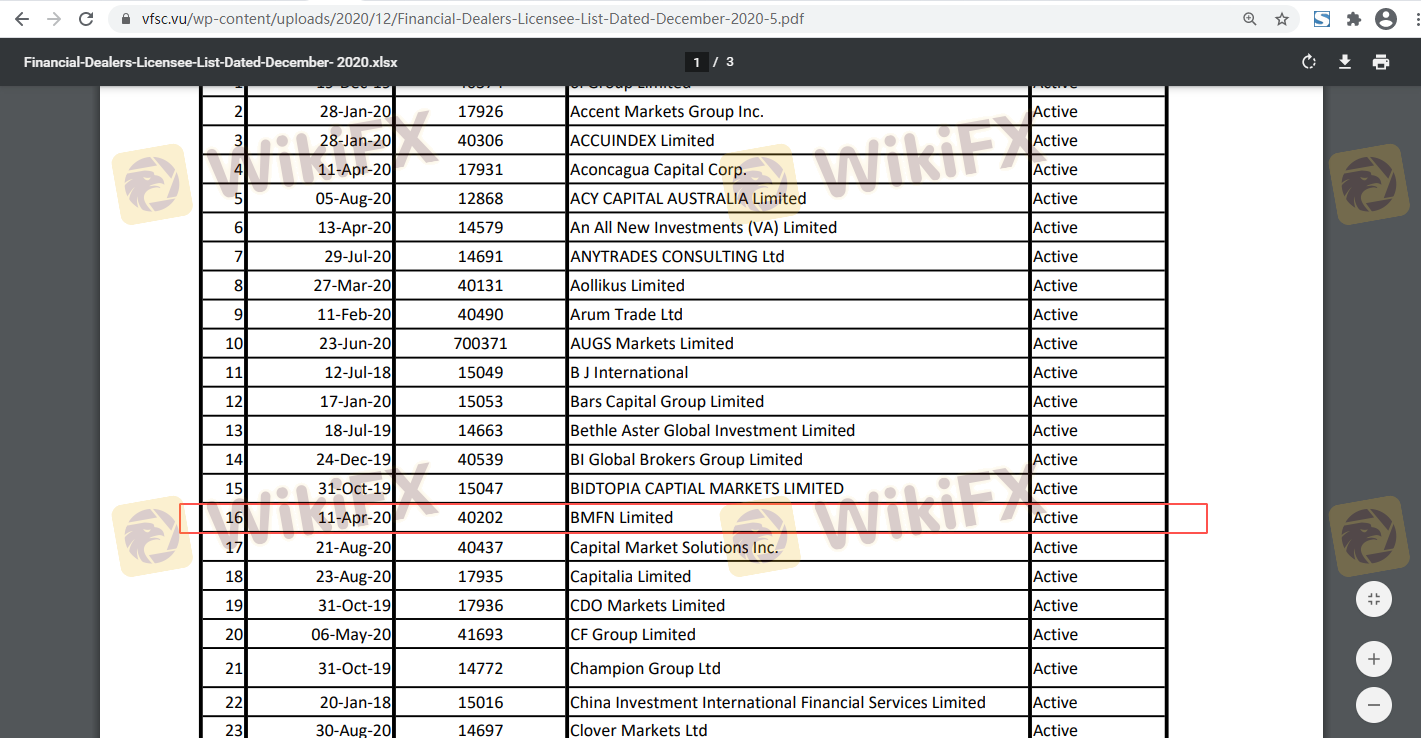Viewport: 1421px width, 738px height.
Task: Click the site lock security icon
Action: pos(124,19)
